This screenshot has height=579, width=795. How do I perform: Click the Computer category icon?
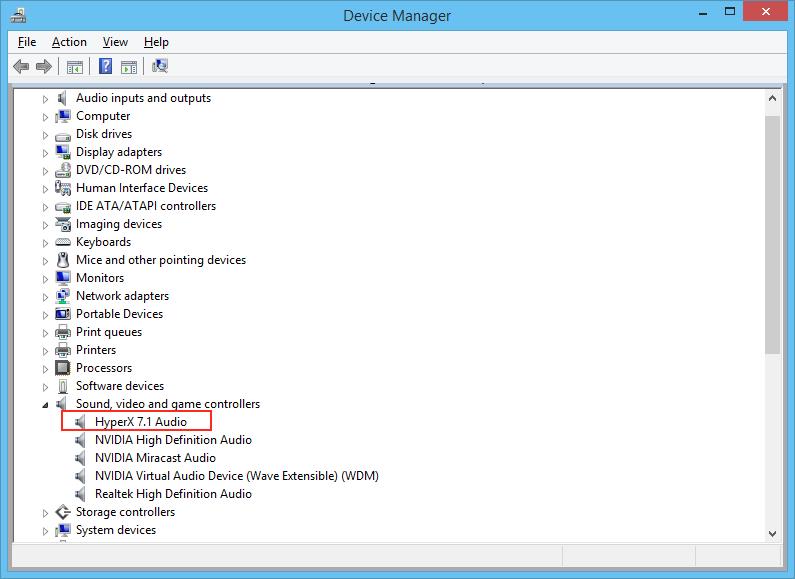pyautogui.click(x=63, y=116)
